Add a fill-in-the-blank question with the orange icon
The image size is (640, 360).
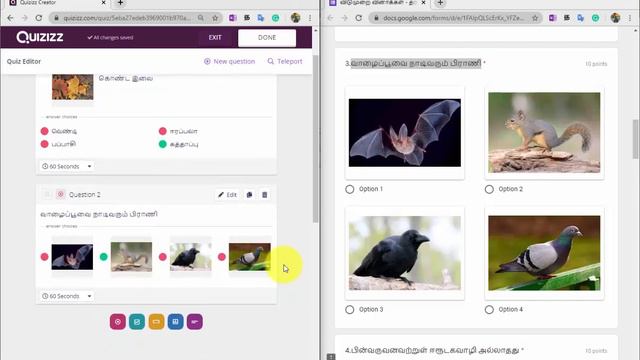pyautogui.click(x=156, y=322)
